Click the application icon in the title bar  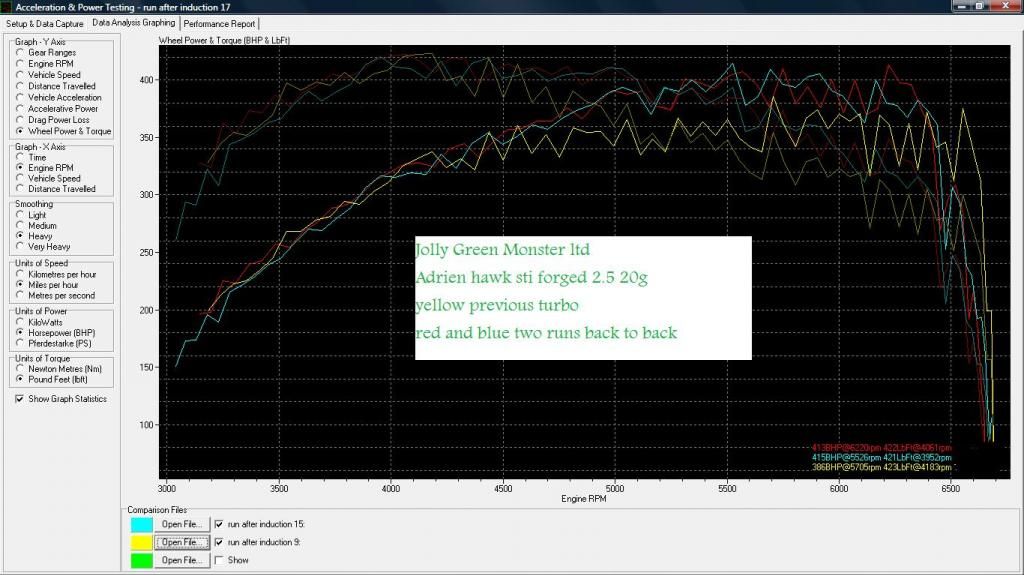8,7
